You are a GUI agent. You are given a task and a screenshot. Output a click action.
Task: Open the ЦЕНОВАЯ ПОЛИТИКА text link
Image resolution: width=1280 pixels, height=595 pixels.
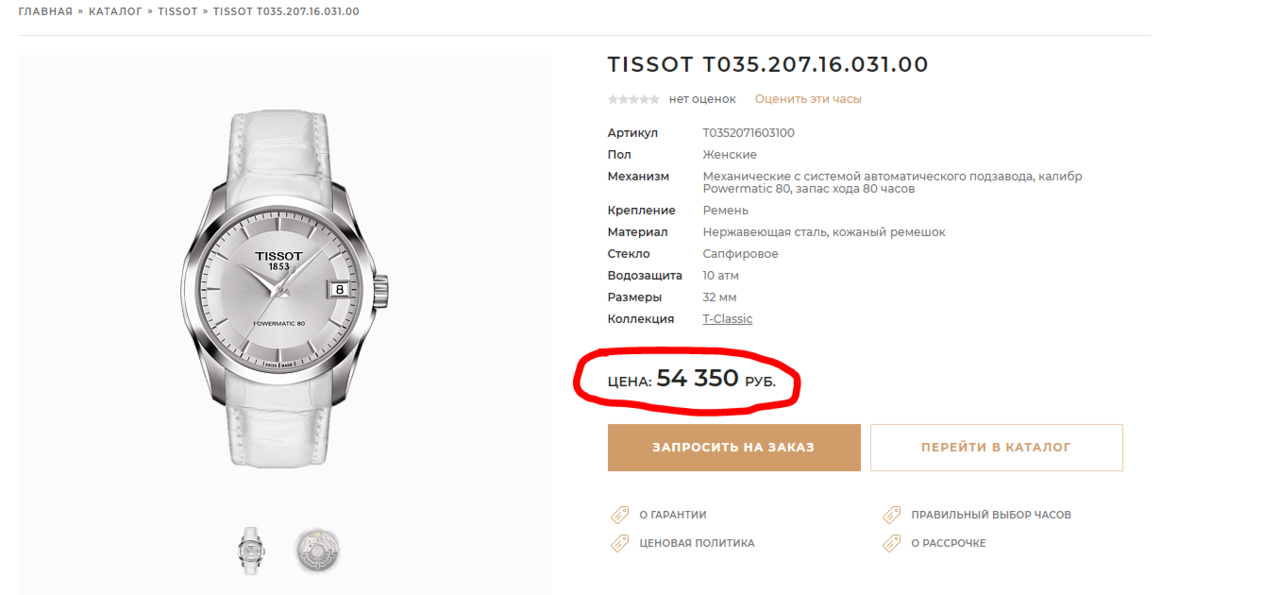(697, 543)
